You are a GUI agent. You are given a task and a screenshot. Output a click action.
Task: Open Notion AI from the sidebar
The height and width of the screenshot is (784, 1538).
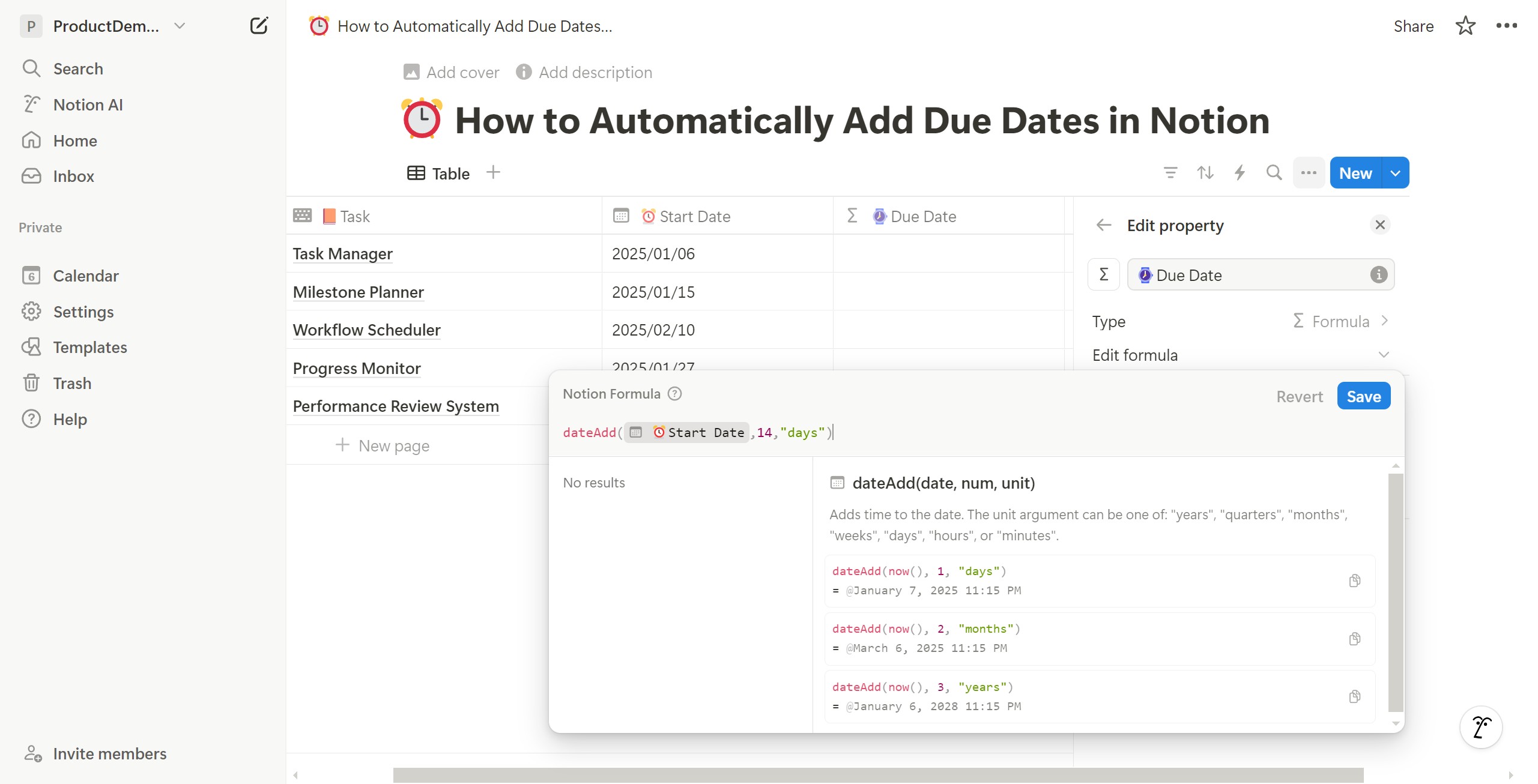pos(88,104)
